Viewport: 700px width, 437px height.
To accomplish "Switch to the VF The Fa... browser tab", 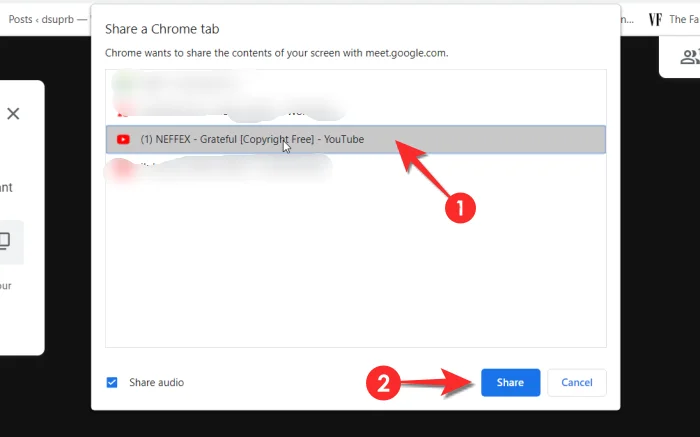I will (674, 19).
